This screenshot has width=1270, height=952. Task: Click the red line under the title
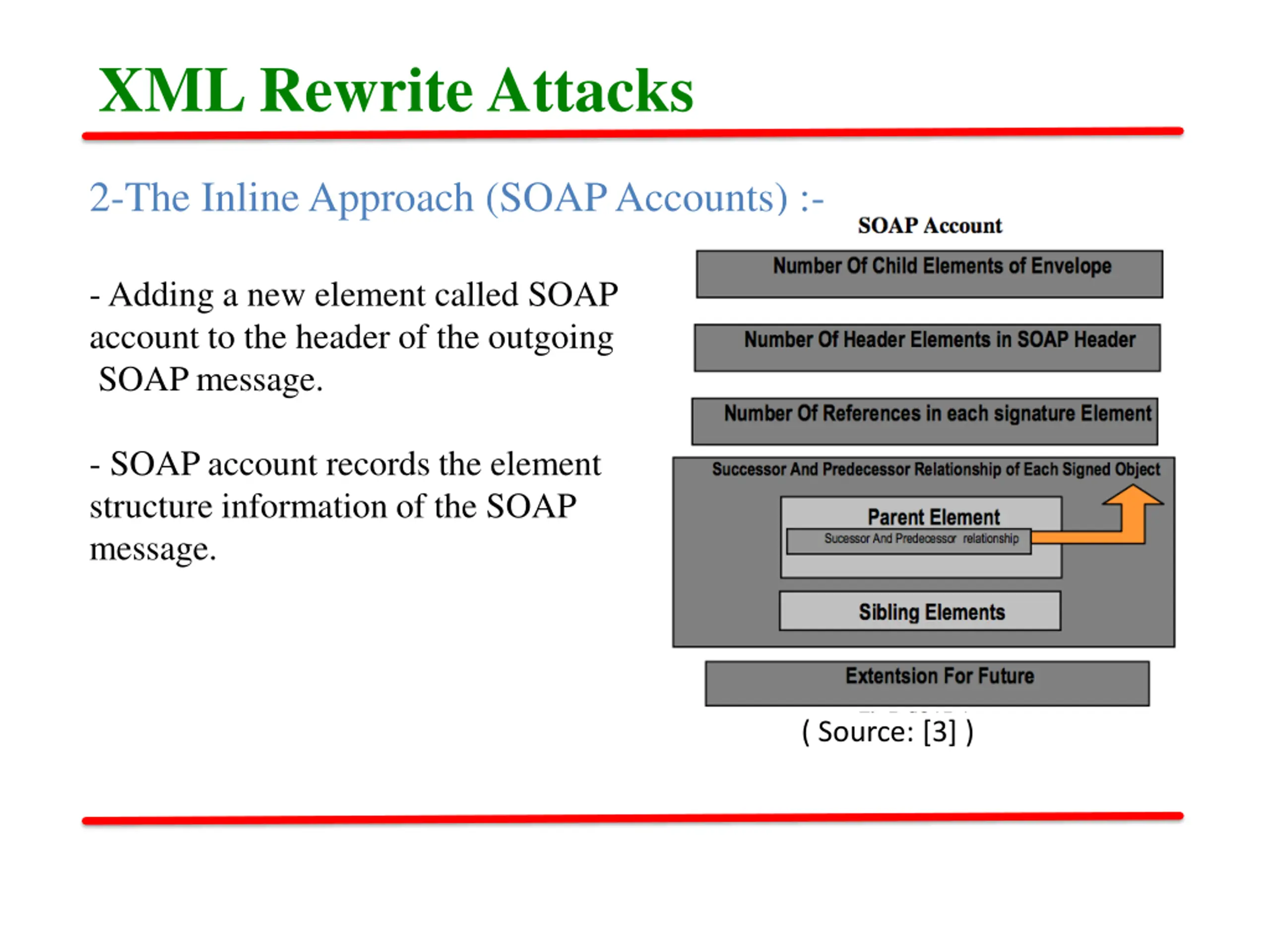(x=632, y=134)
